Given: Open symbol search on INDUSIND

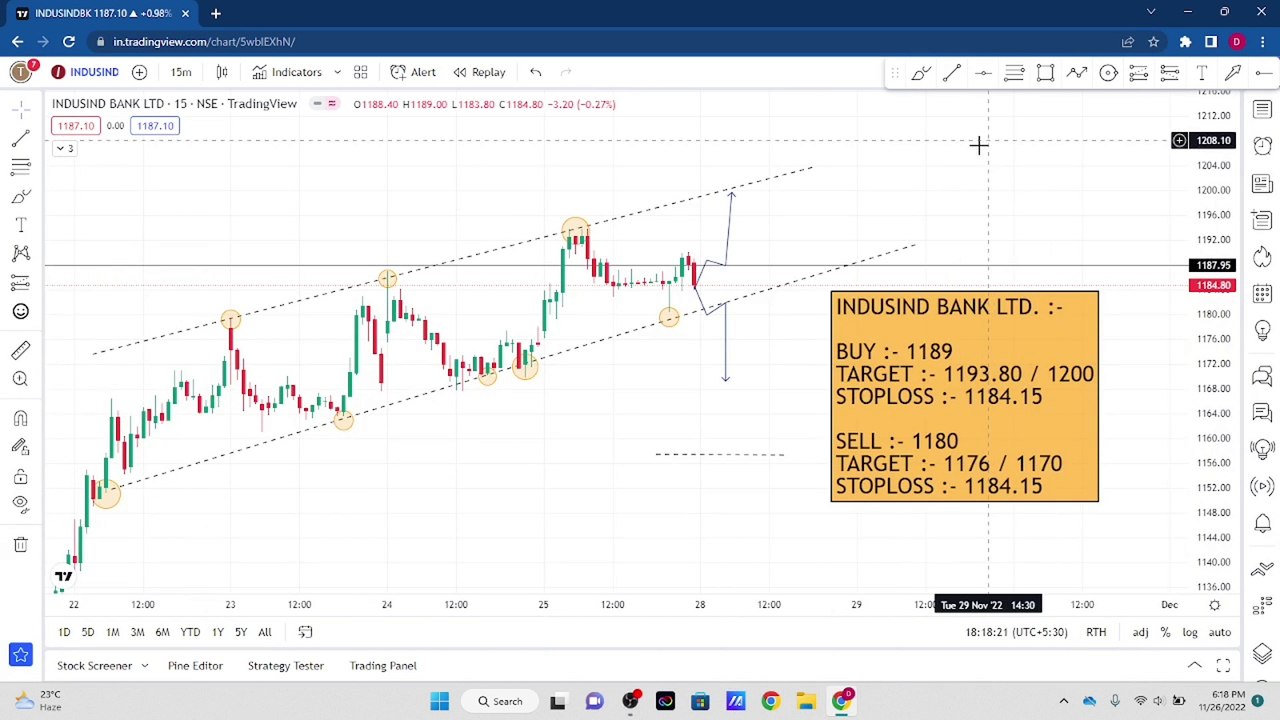Looking at the screenshot, I should click(85, 72).
